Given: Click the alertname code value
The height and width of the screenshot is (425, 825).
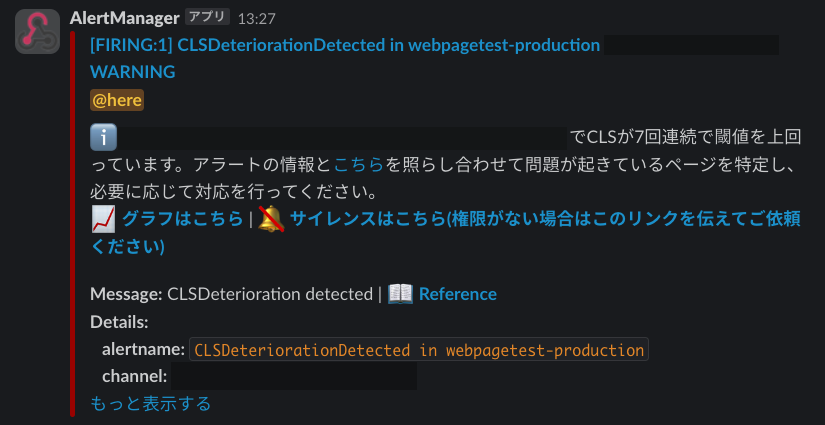Looking at the screenshot, I should [x=419, y=349].
